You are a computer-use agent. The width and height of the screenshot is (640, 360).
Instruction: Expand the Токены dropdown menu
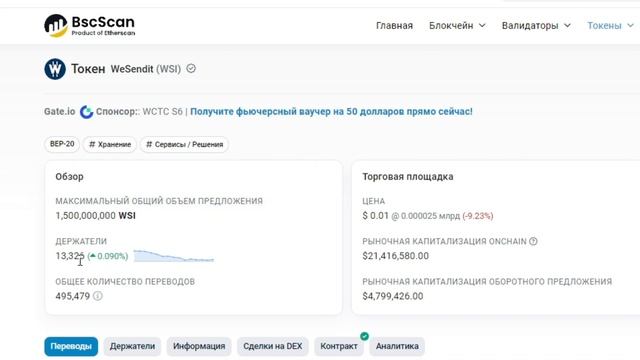[x=610, y=25]
